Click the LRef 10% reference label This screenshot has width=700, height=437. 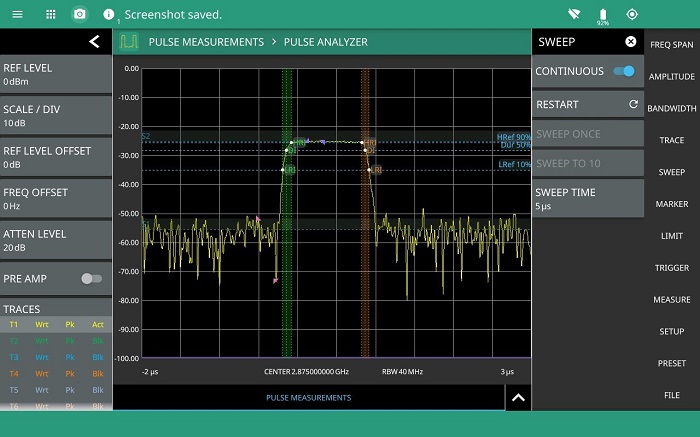pos(514,164)
